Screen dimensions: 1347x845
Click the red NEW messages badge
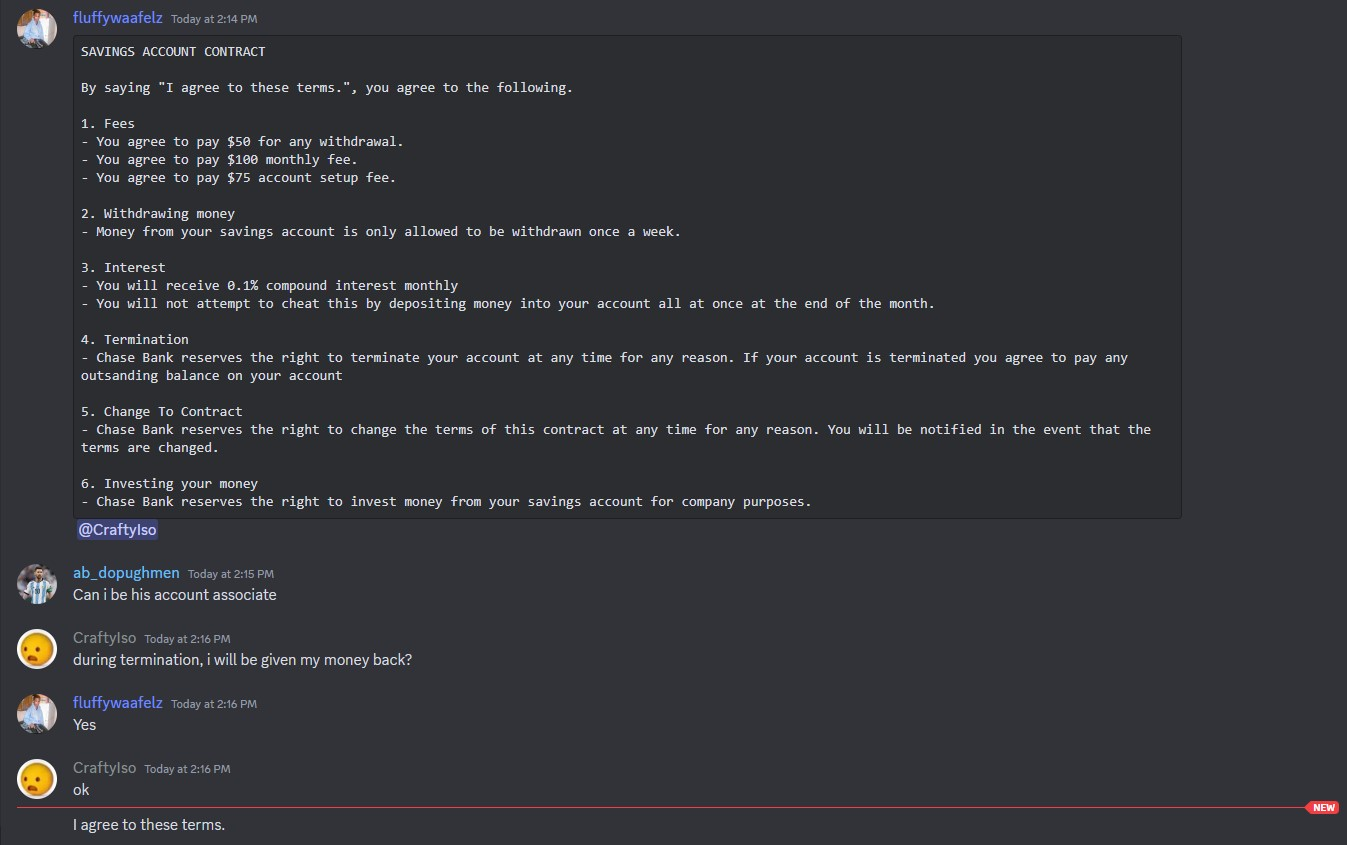[1322, 807]
